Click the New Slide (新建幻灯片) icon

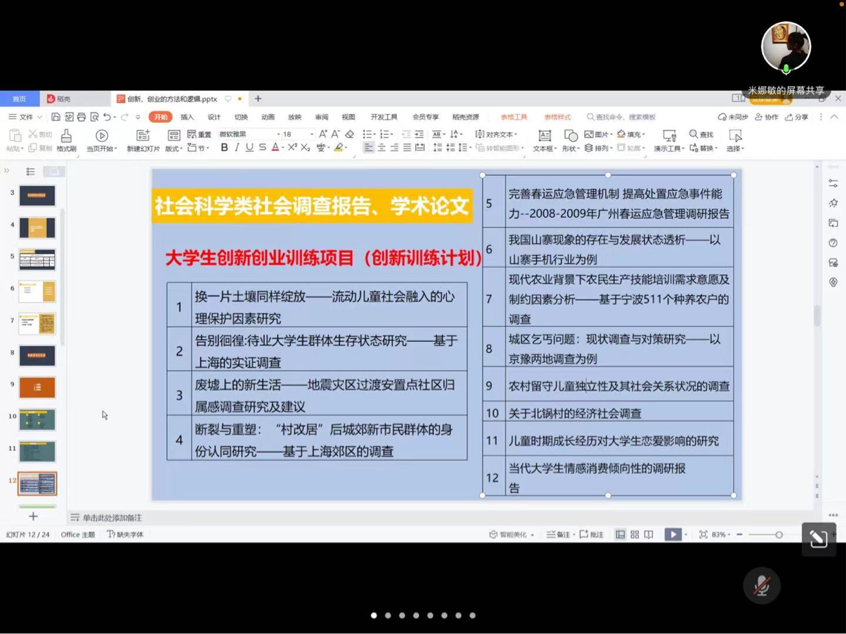point(142,135)
